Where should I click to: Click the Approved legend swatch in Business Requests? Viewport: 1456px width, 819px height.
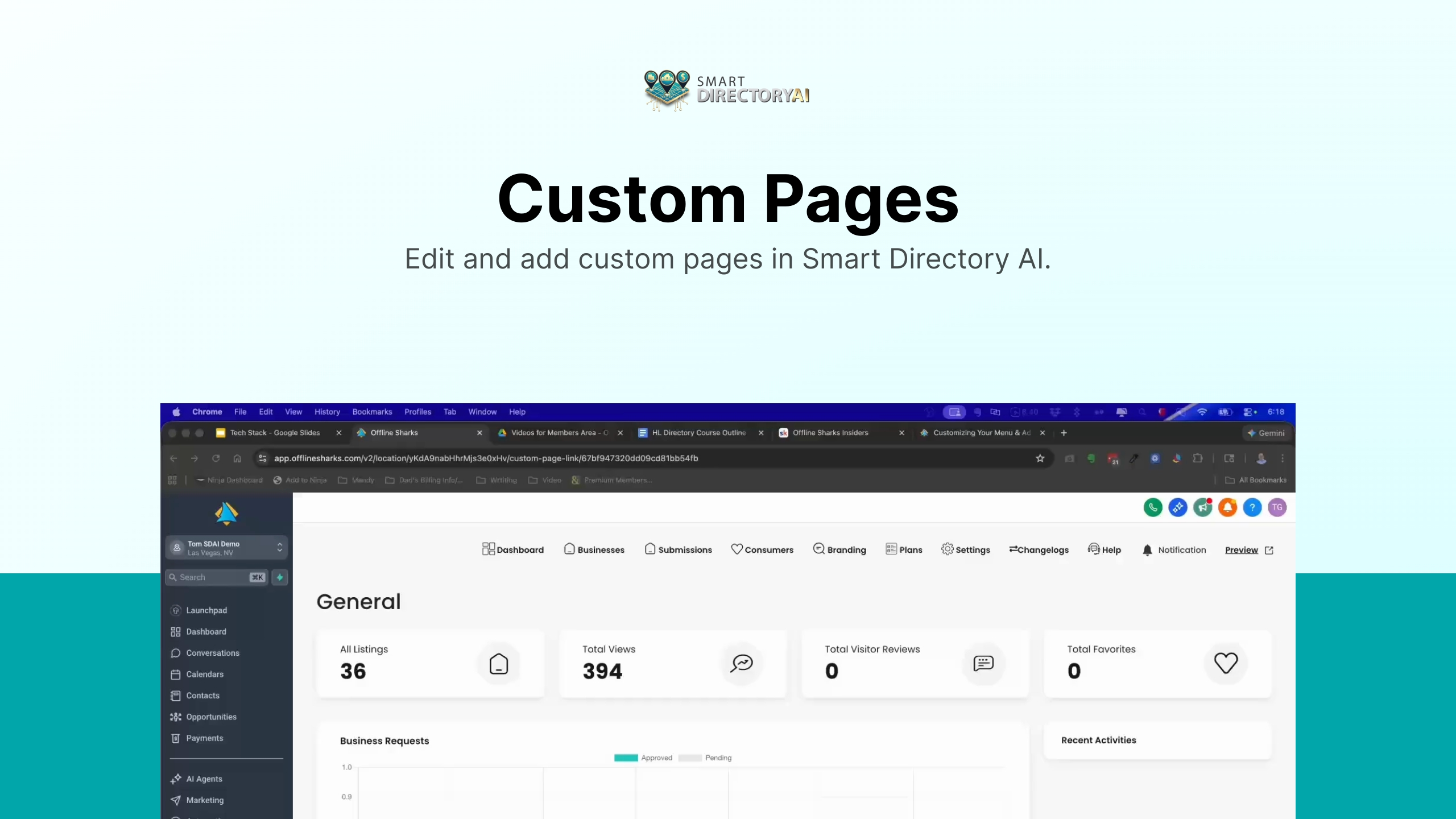coord(626,758)
